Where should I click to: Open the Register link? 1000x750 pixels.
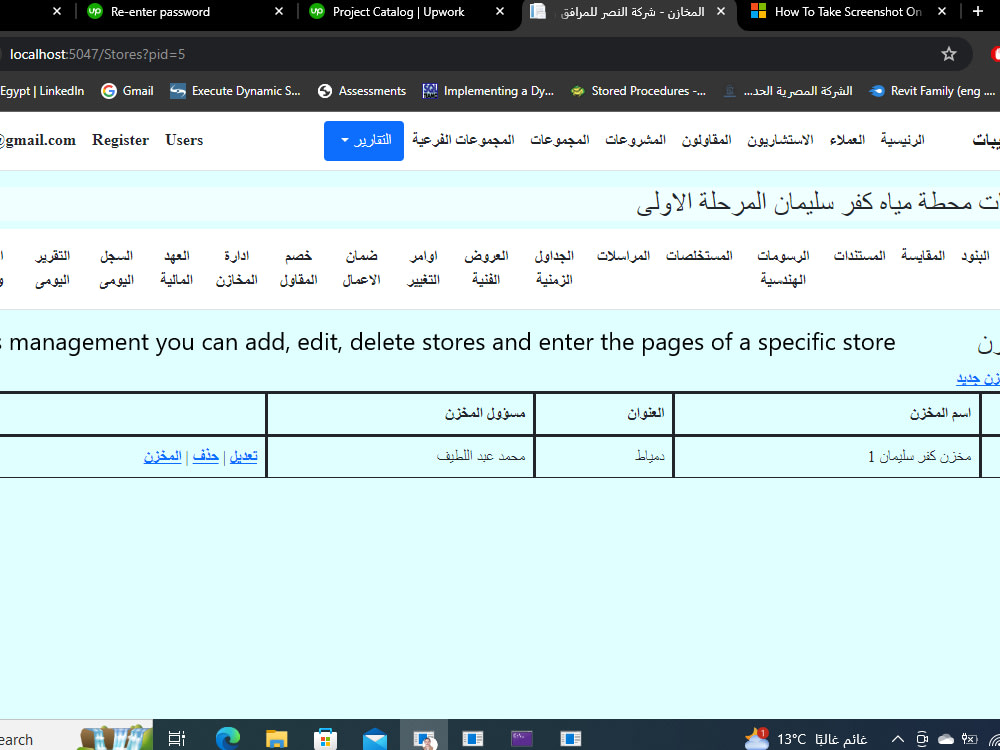pyautogui.click(x=120, y=140)
